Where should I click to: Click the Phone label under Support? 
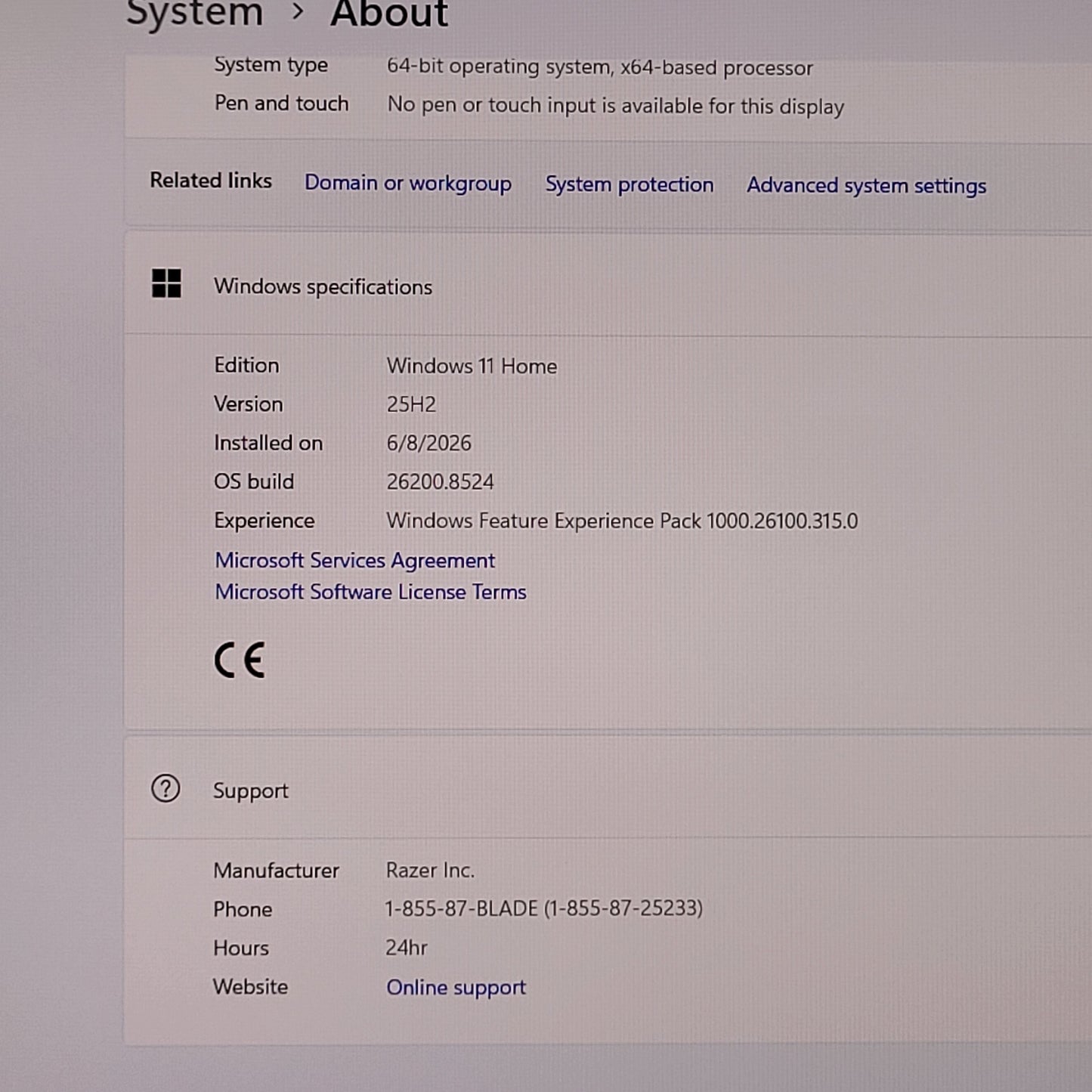pos(243,909)
